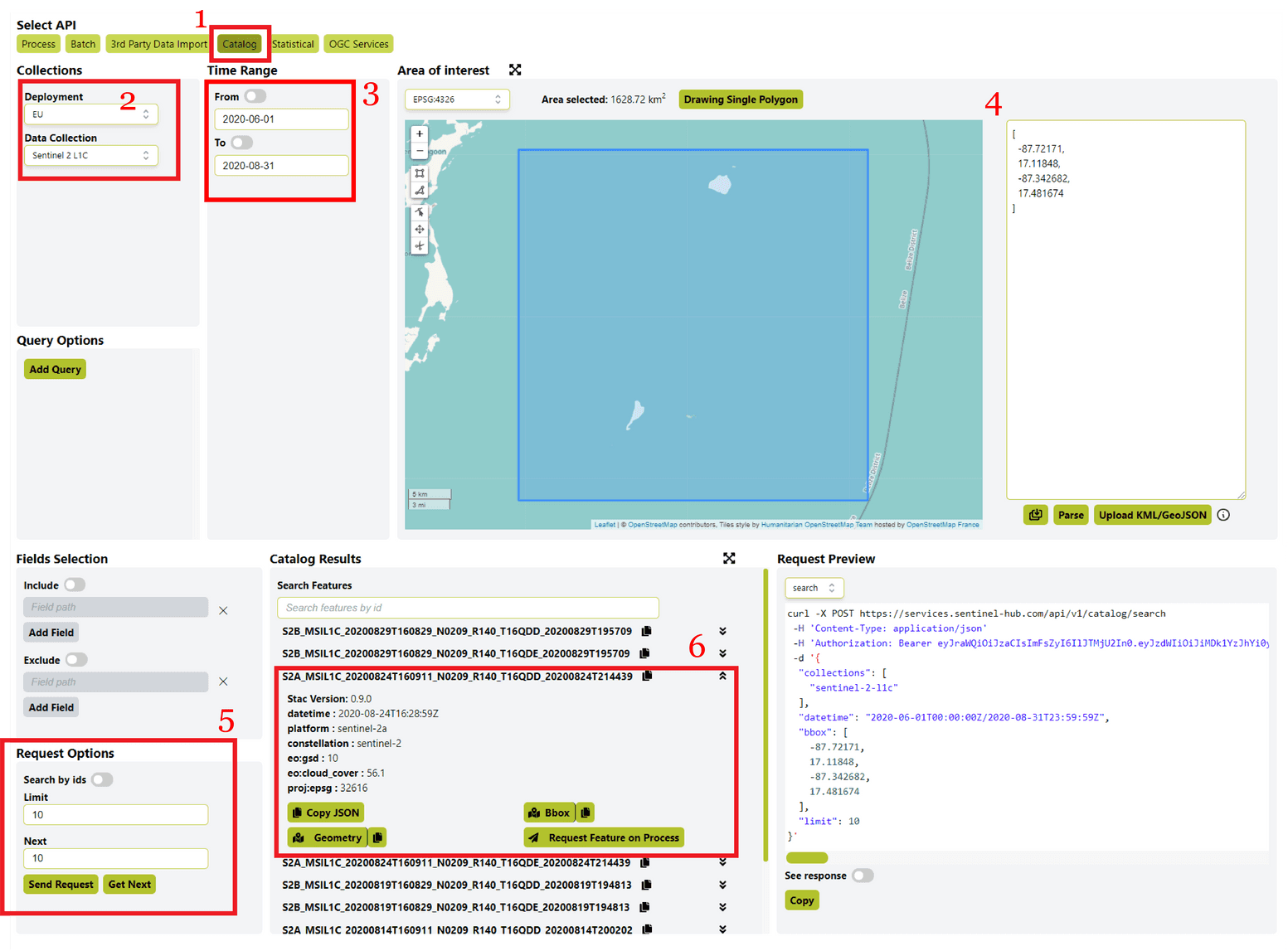Image resolution: width=1288 pixels, height=951 pixels.
Task: Open the EPSG:4326 coordinate system dropdown
Action: pos(457,99)
